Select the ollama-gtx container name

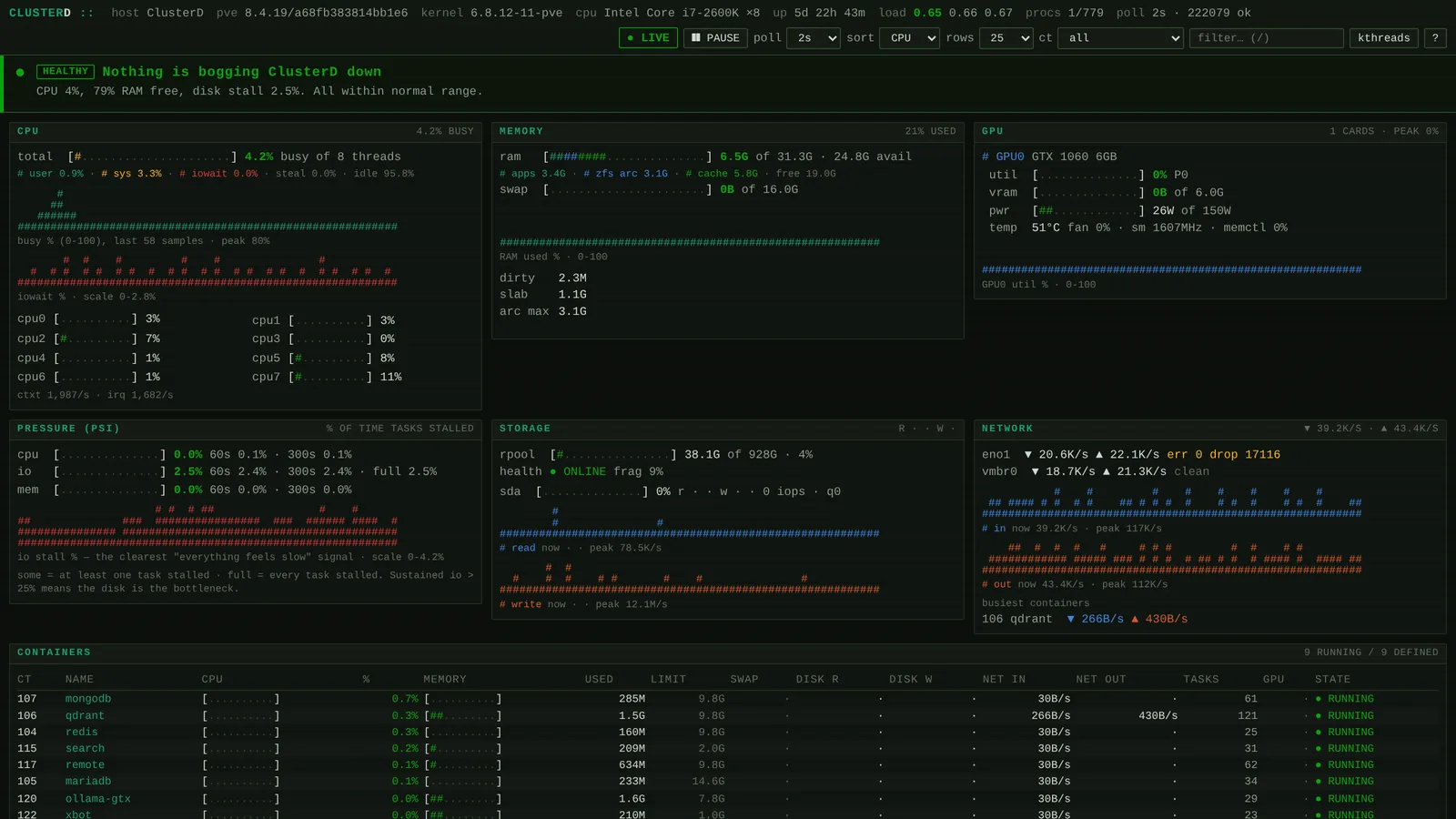(98, 799)
